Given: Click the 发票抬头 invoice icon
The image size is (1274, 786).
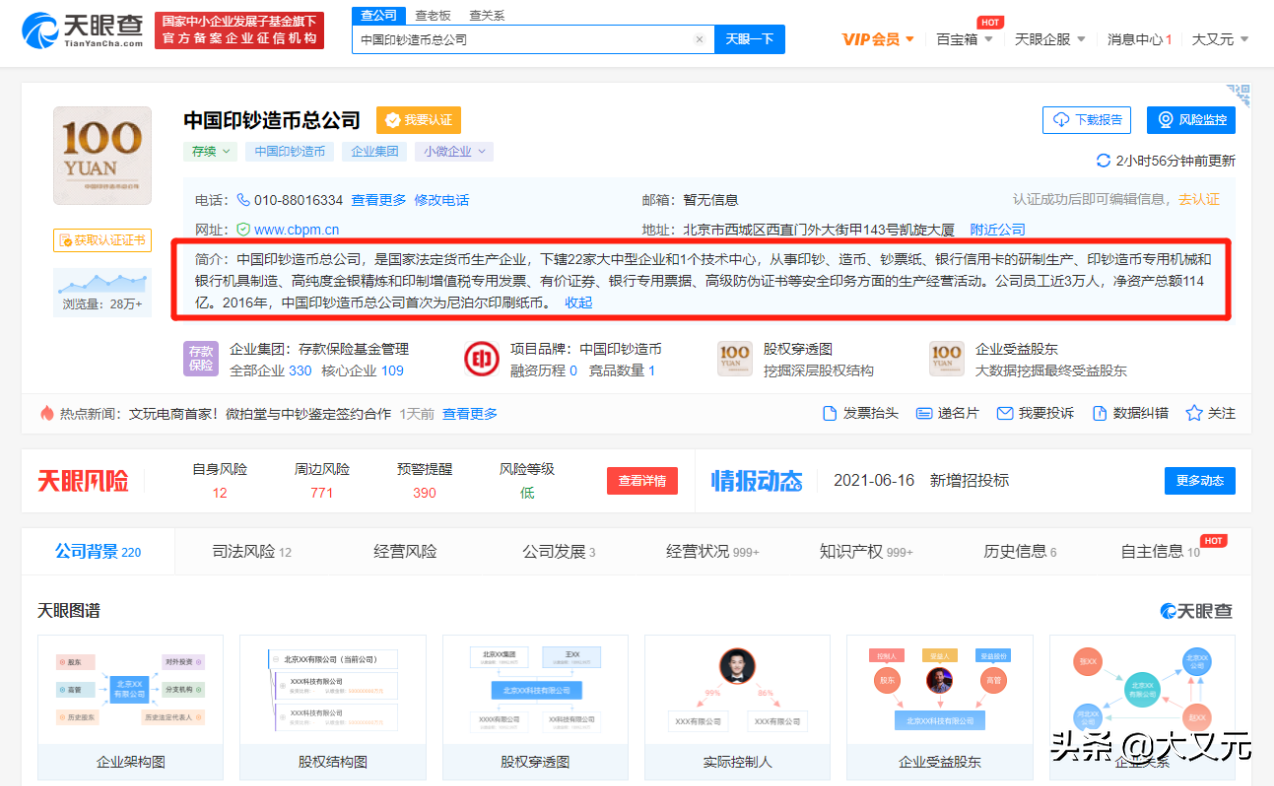Looking at the screenshot, I should pos(829,413).
